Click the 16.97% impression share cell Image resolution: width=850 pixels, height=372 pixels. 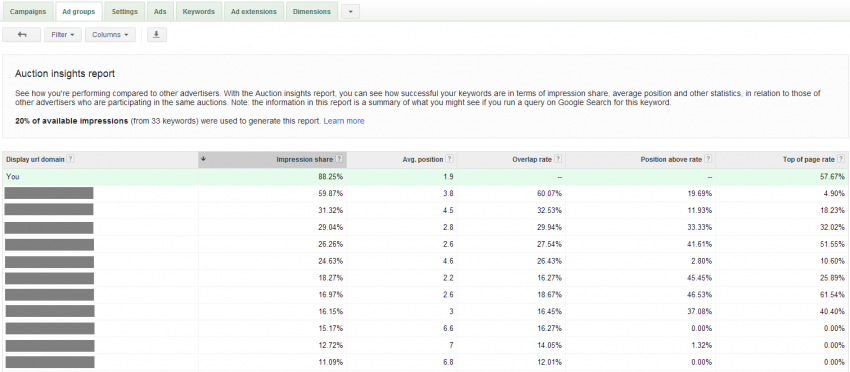tap(331, 295)
